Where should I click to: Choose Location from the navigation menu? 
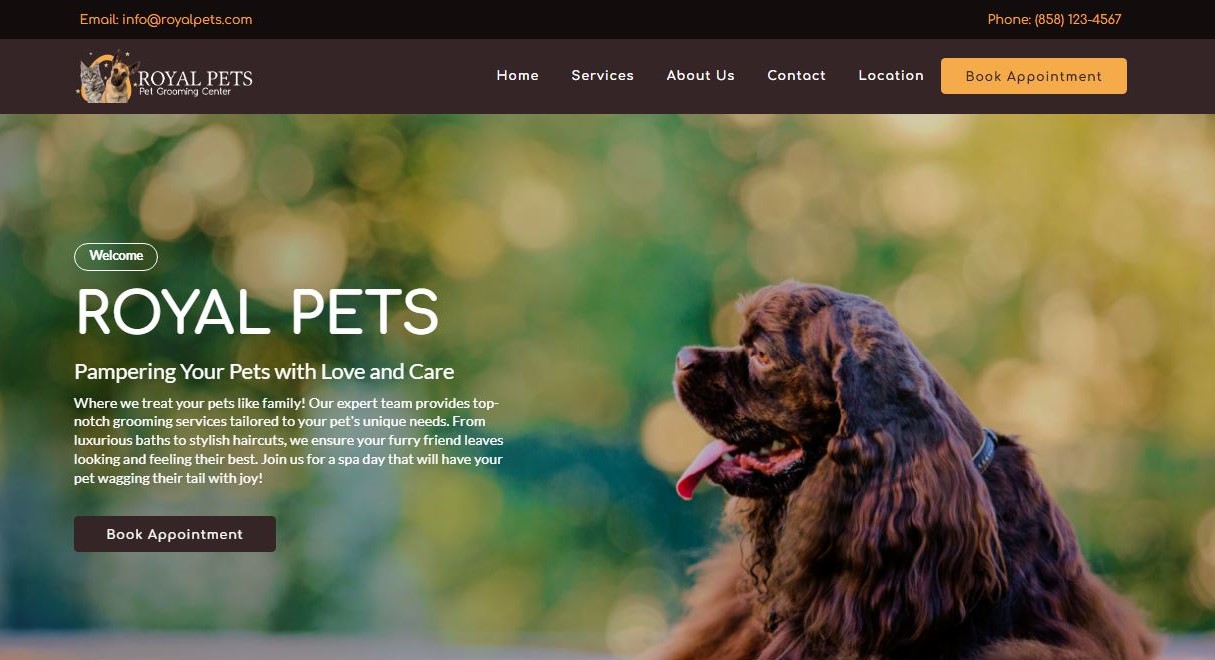(891, 76)
